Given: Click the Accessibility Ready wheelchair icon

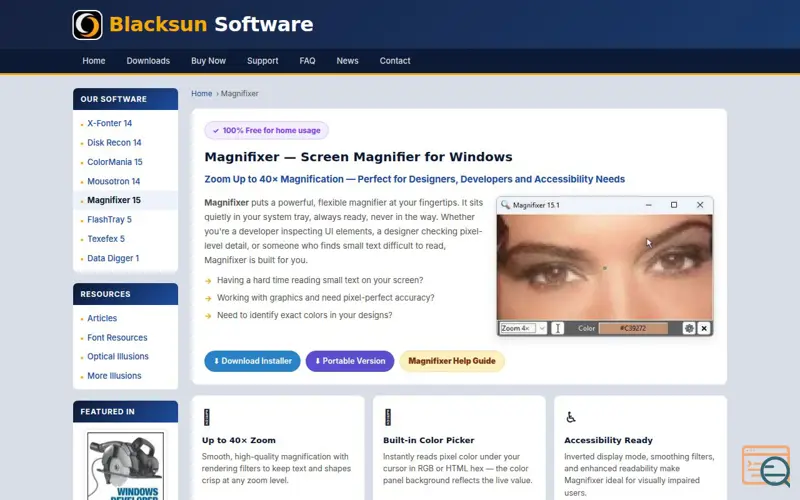Looking at the screenshot, I should pyautogui.click(x=571, y=417).
